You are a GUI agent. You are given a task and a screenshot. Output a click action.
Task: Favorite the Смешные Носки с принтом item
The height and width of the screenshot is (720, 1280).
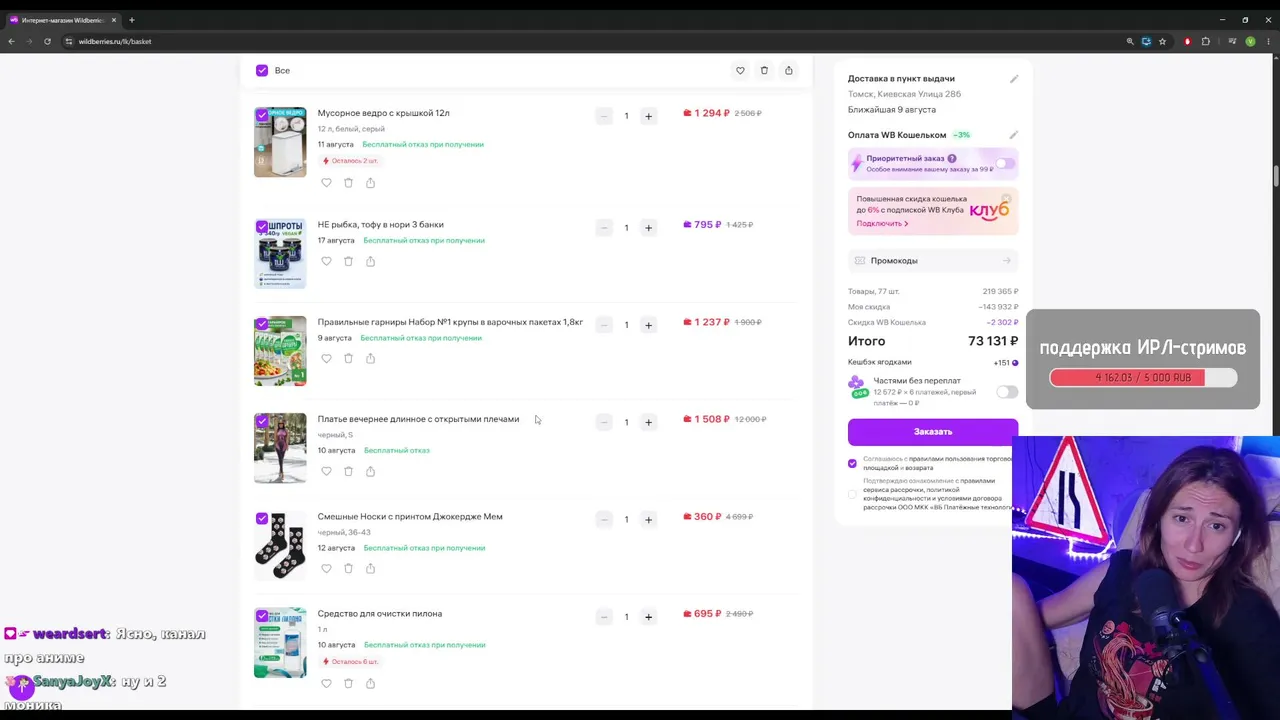[x=326, y=568]
